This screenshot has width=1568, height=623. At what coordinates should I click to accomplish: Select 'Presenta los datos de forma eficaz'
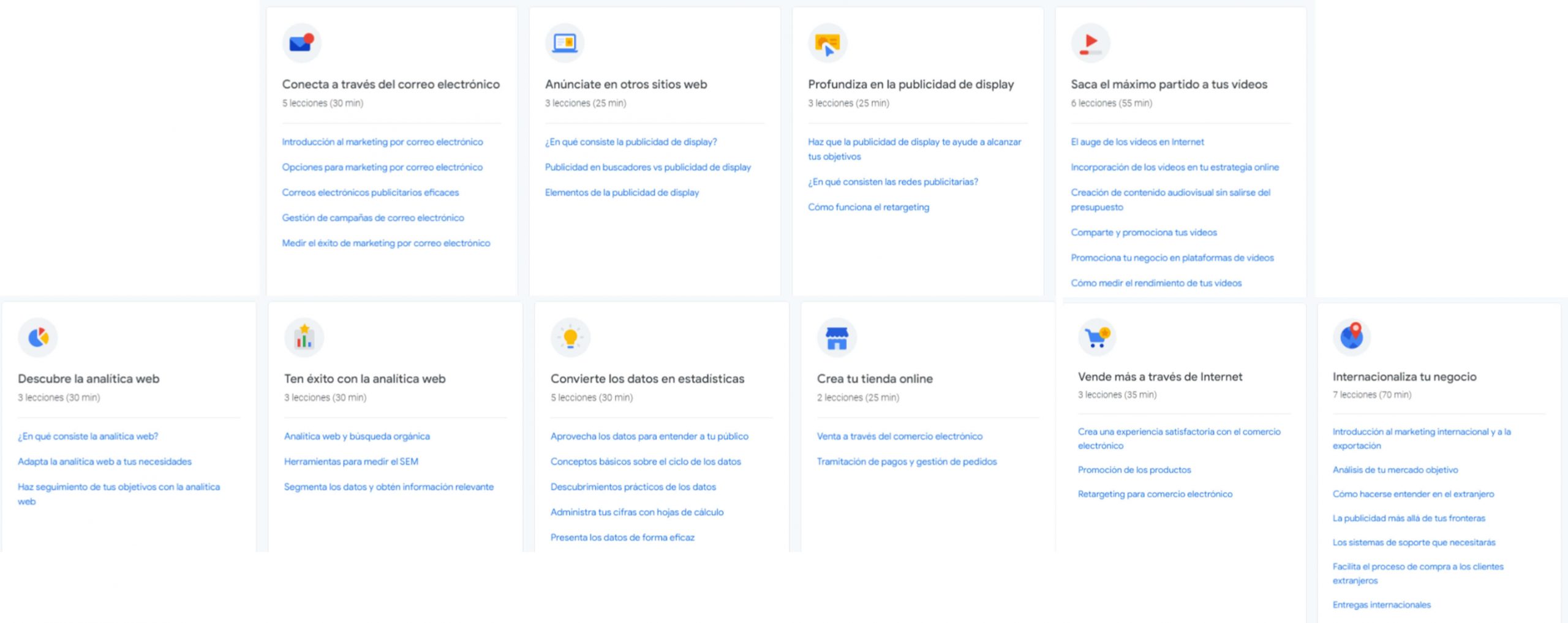[x=623, y=537]
